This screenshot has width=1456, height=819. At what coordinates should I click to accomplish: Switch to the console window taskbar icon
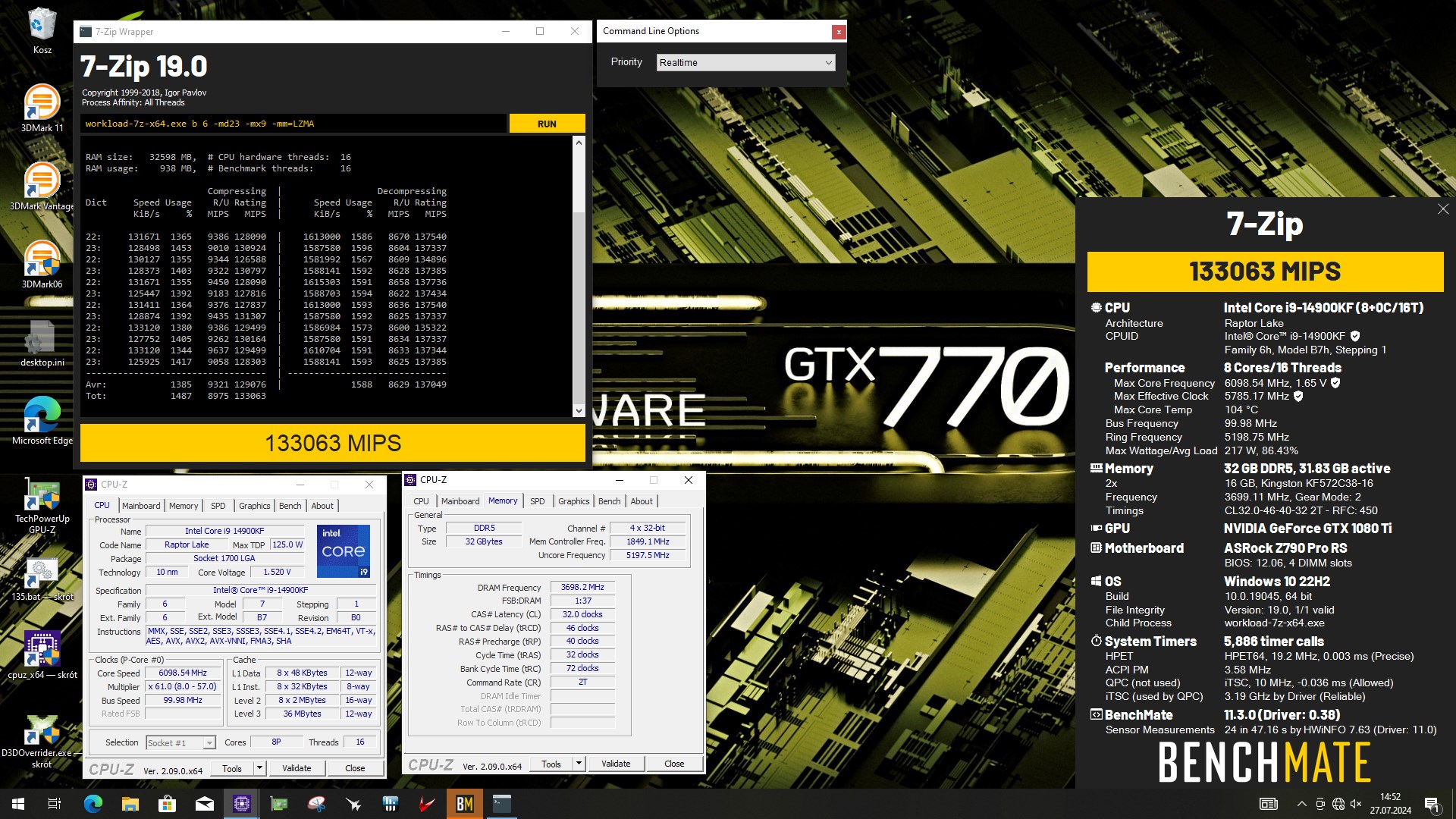pyautogui.click(x=501, y=804)
